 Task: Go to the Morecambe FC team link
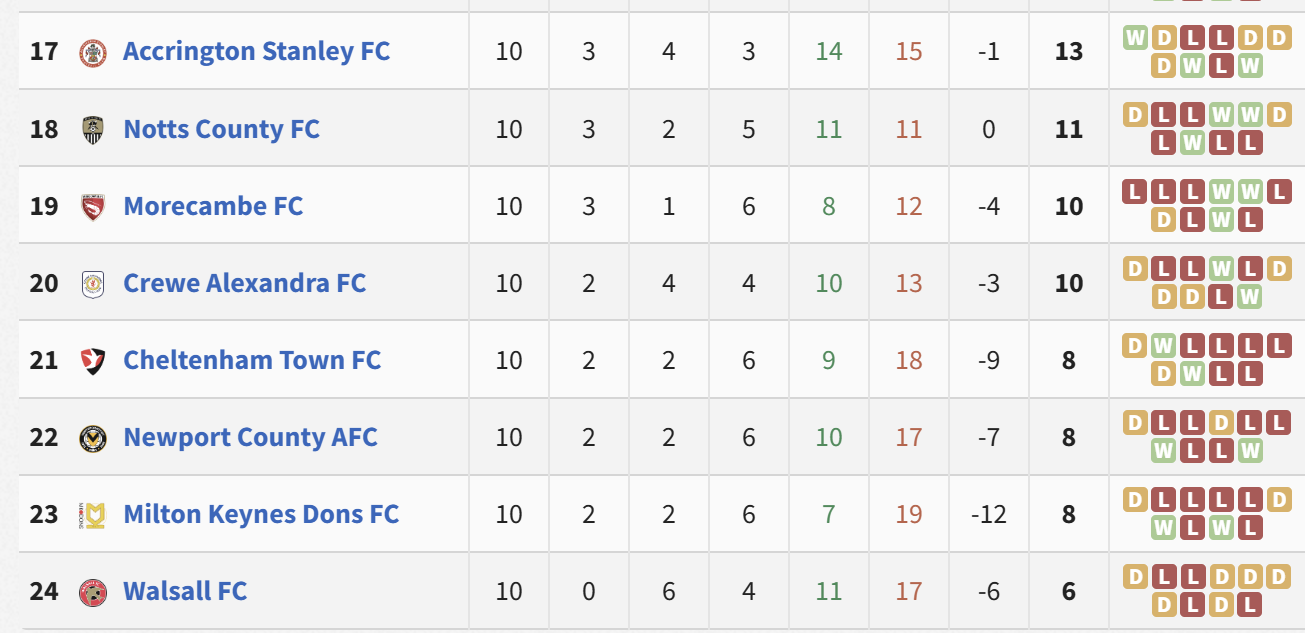[x=213, y=206]
